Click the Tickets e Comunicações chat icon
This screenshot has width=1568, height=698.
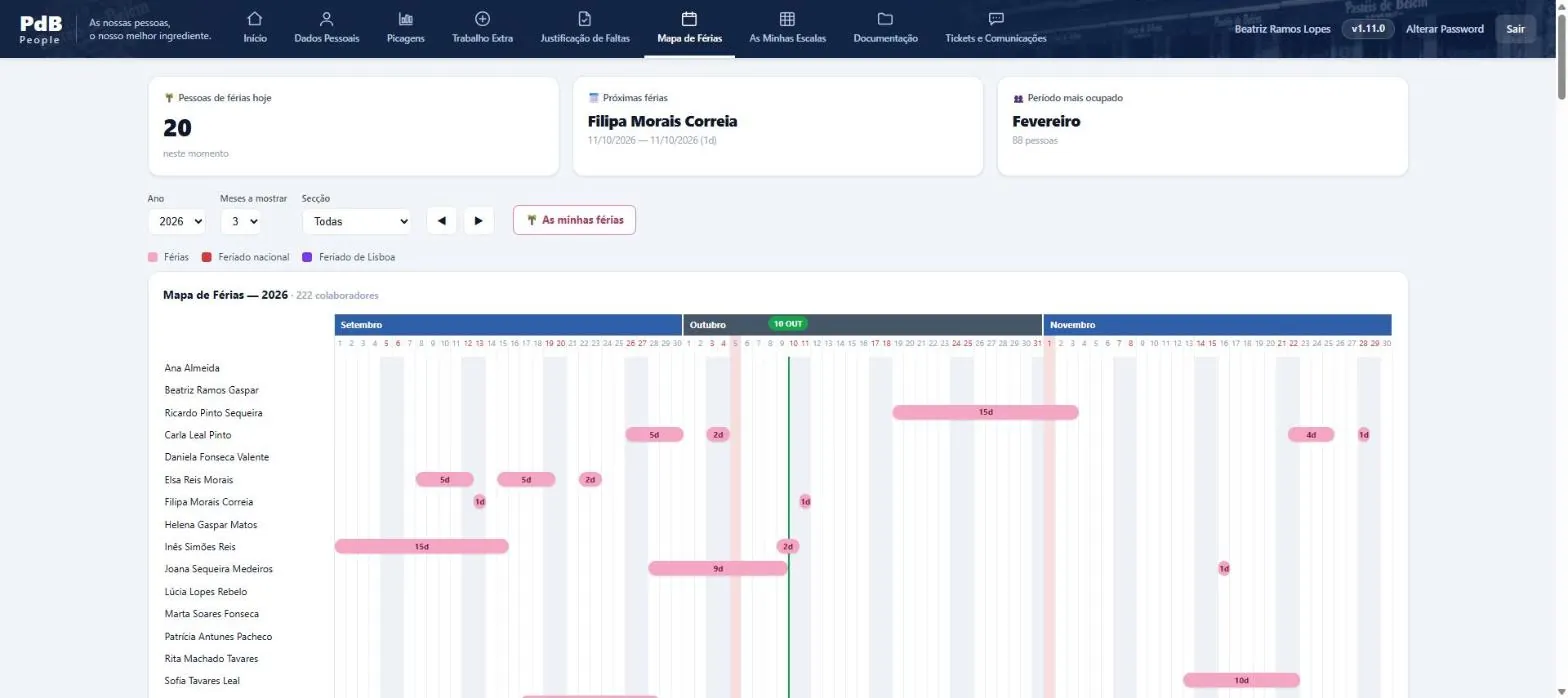pyautogui.click(x=996, y=18)
